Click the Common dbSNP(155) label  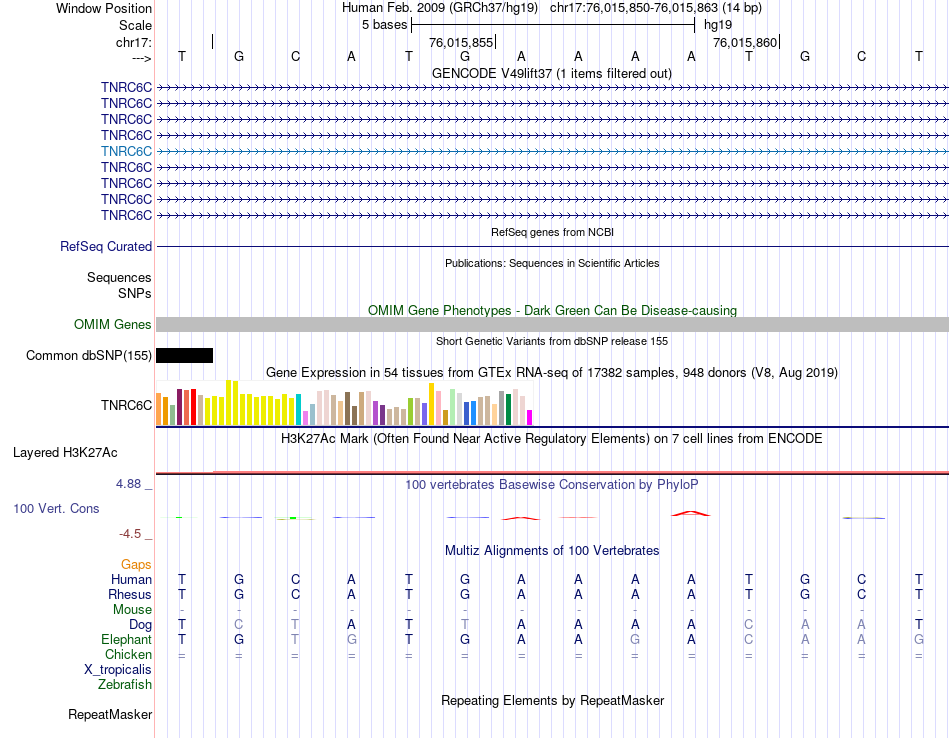click(88, 356)
